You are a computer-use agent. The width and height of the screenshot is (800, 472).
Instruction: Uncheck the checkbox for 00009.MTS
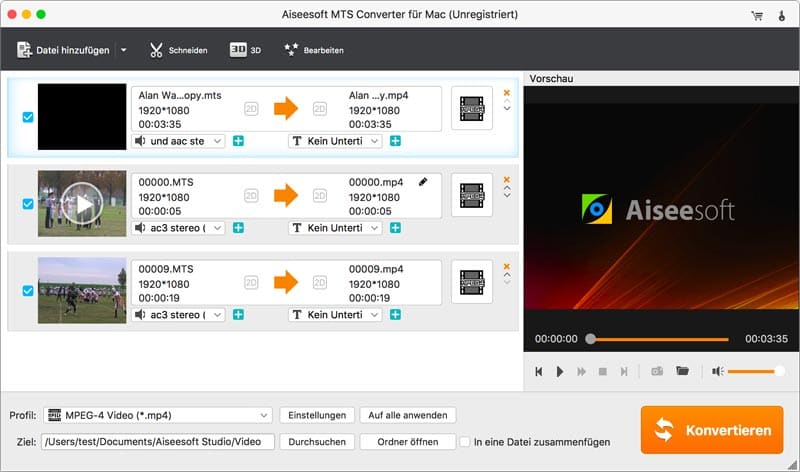click(x=28, y=291)
